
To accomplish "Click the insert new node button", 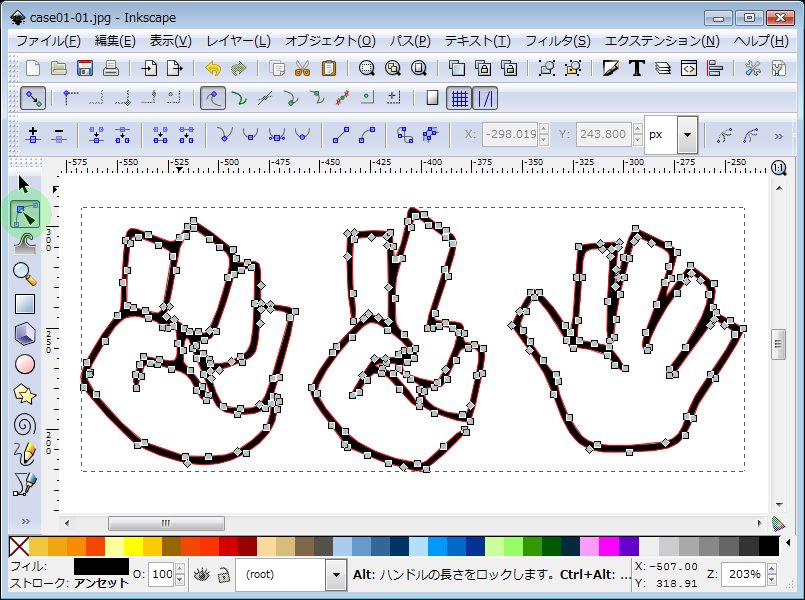I will point(33,134).
